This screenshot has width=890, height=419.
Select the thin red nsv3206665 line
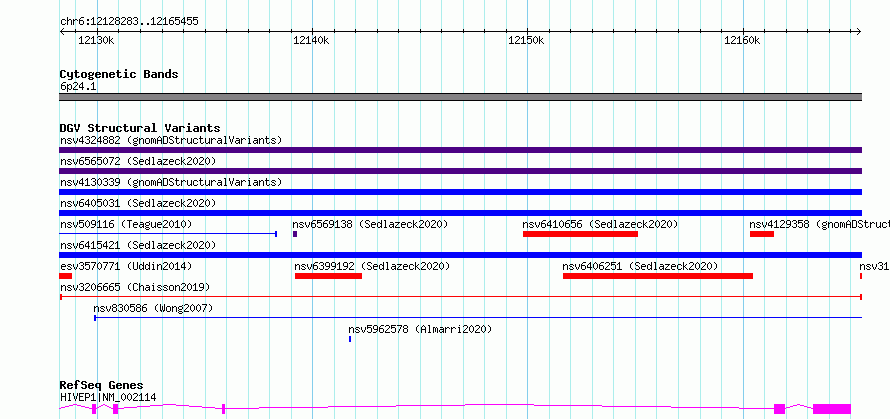click(461, 297)
